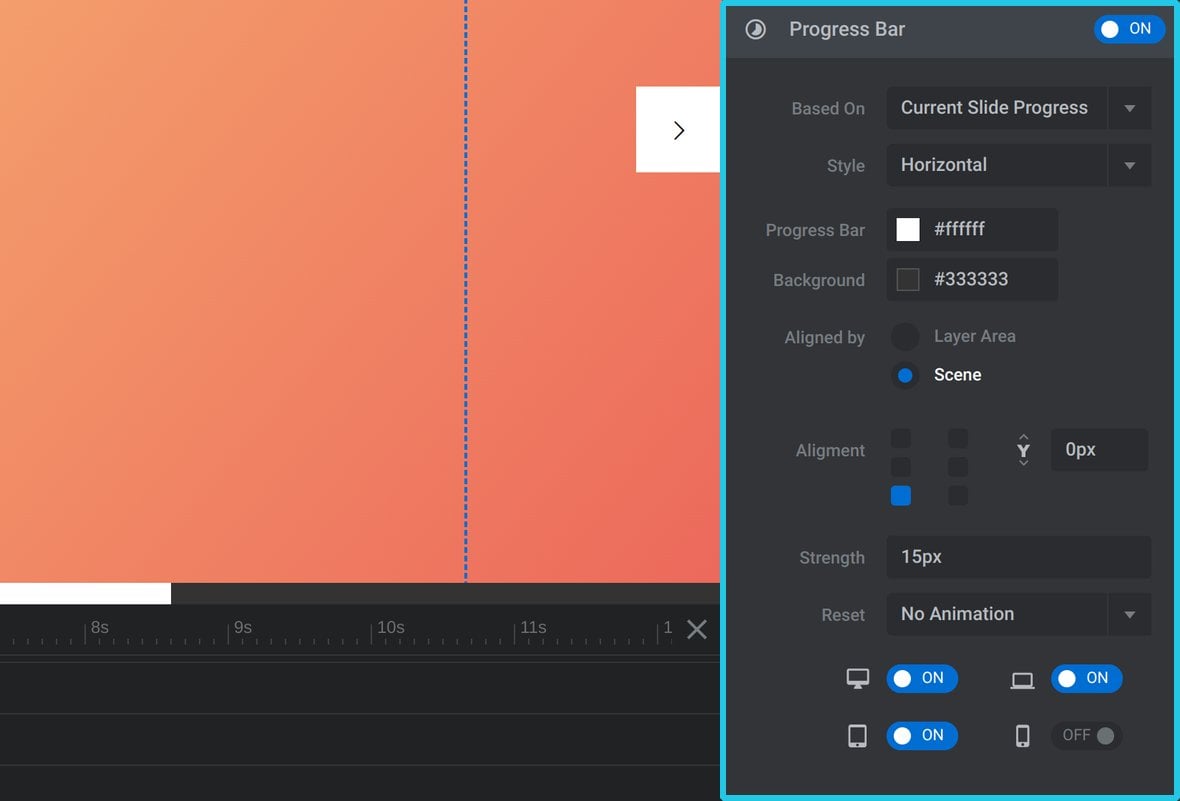1180x801 pixels.
Task: Toggle the mobile visibility OFF switch
Action: 1087,736
